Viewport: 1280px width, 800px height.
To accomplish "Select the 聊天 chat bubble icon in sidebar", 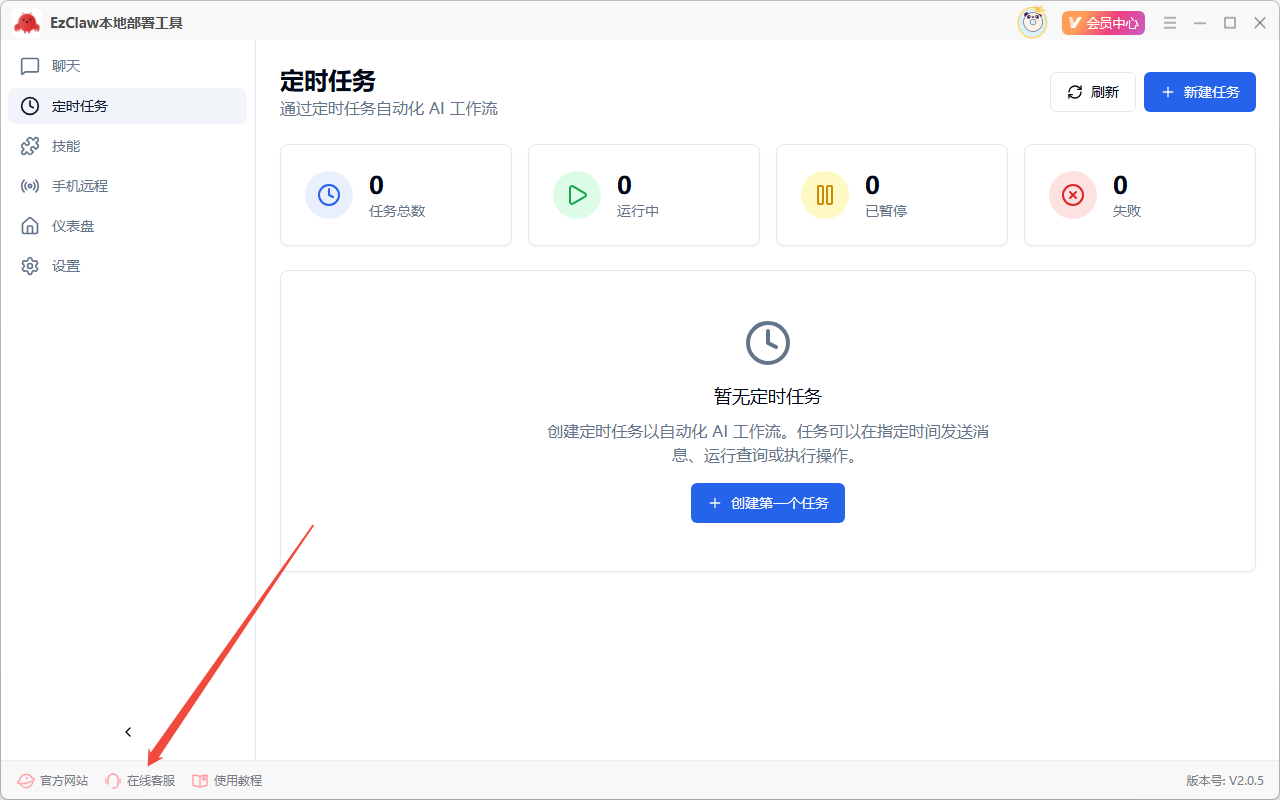I will click(x=30, y=65).
